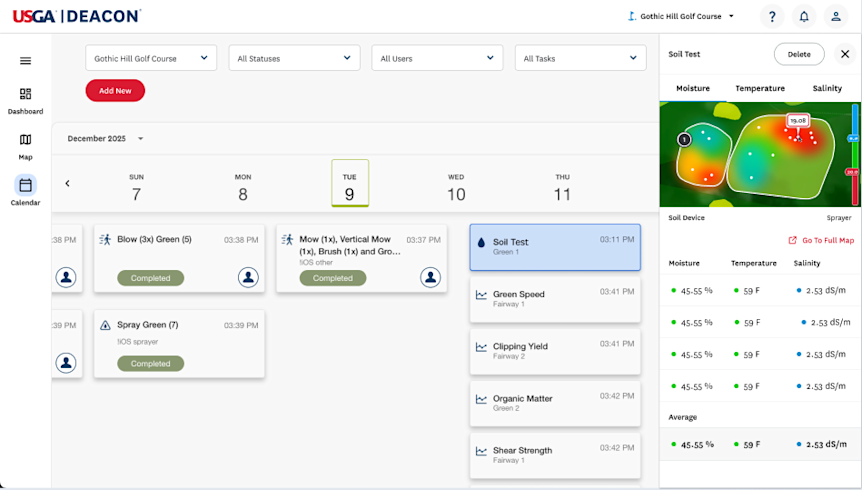The width and height of the screenshot is (862, 490).
Task: Switch to Salinity tab
Action: coord(827,88)
